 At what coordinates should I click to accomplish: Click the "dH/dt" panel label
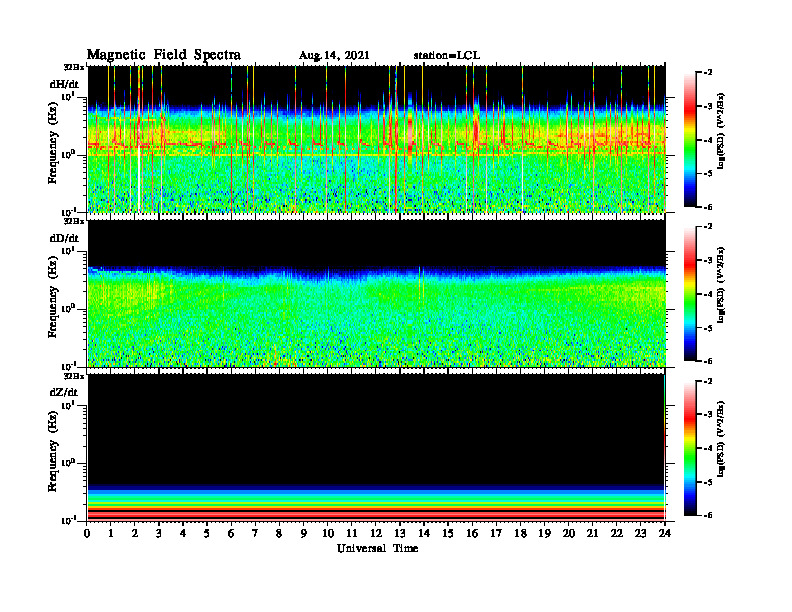[64, 84]
